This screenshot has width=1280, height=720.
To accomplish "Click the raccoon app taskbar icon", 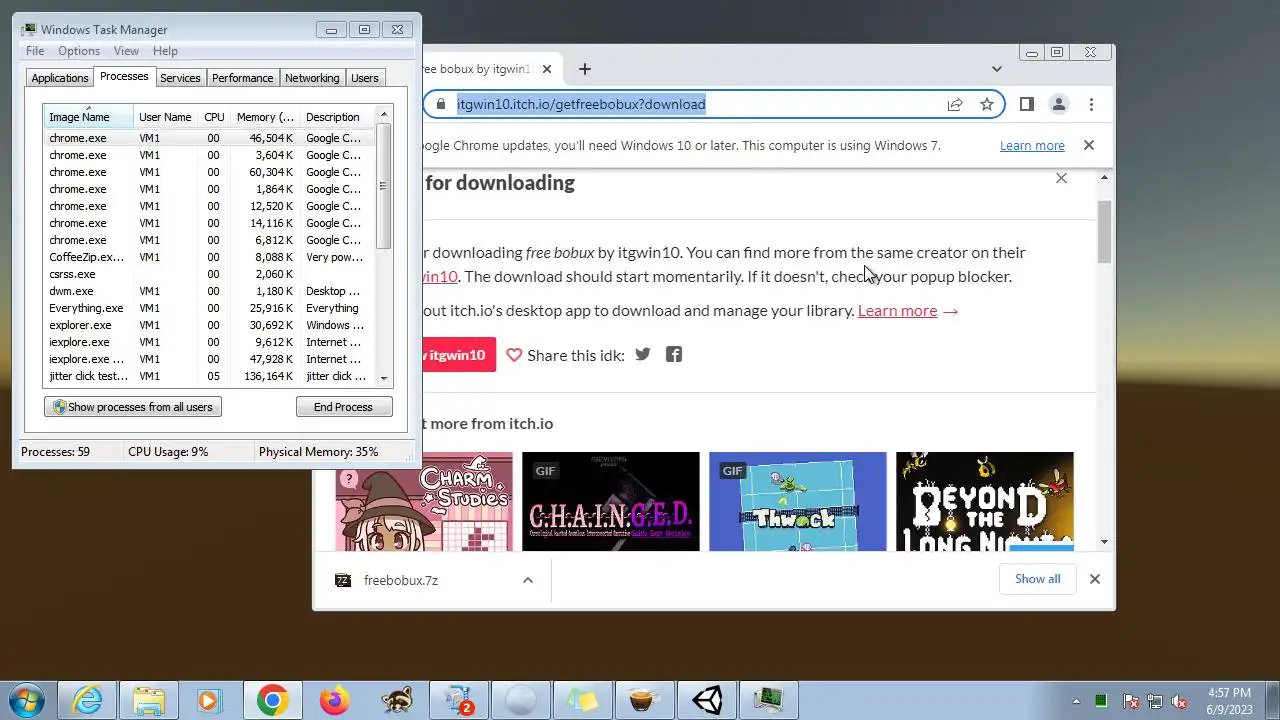I will point(396,700).
